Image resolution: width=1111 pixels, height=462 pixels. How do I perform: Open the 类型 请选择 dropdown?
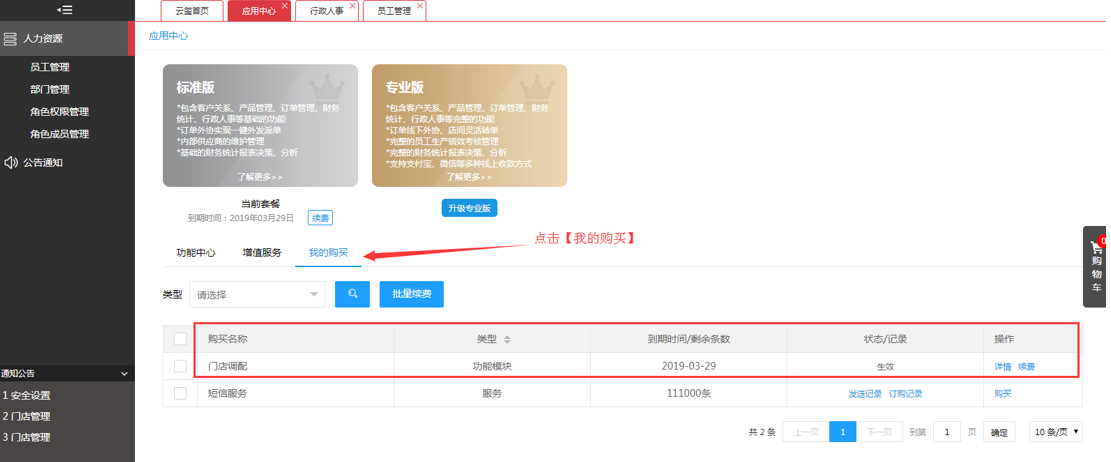tap(257, 294)
